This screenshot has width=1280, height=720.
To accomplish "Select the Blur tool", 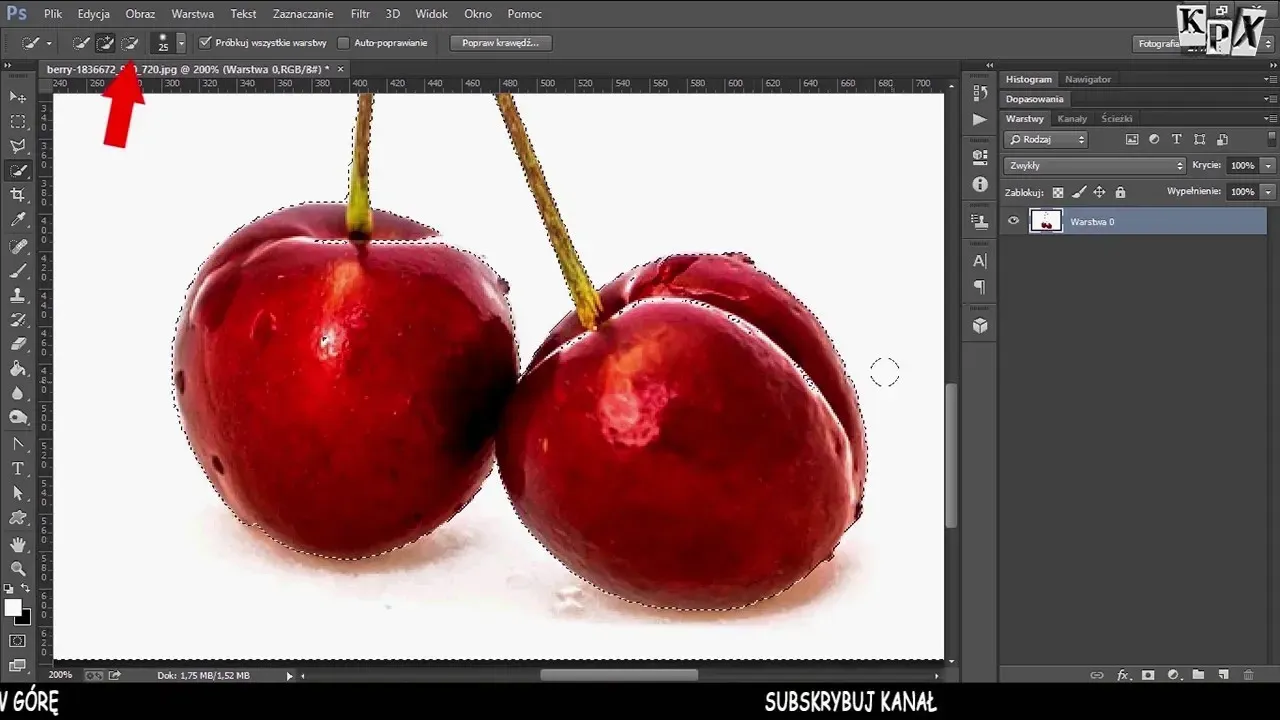I will 18,394.
